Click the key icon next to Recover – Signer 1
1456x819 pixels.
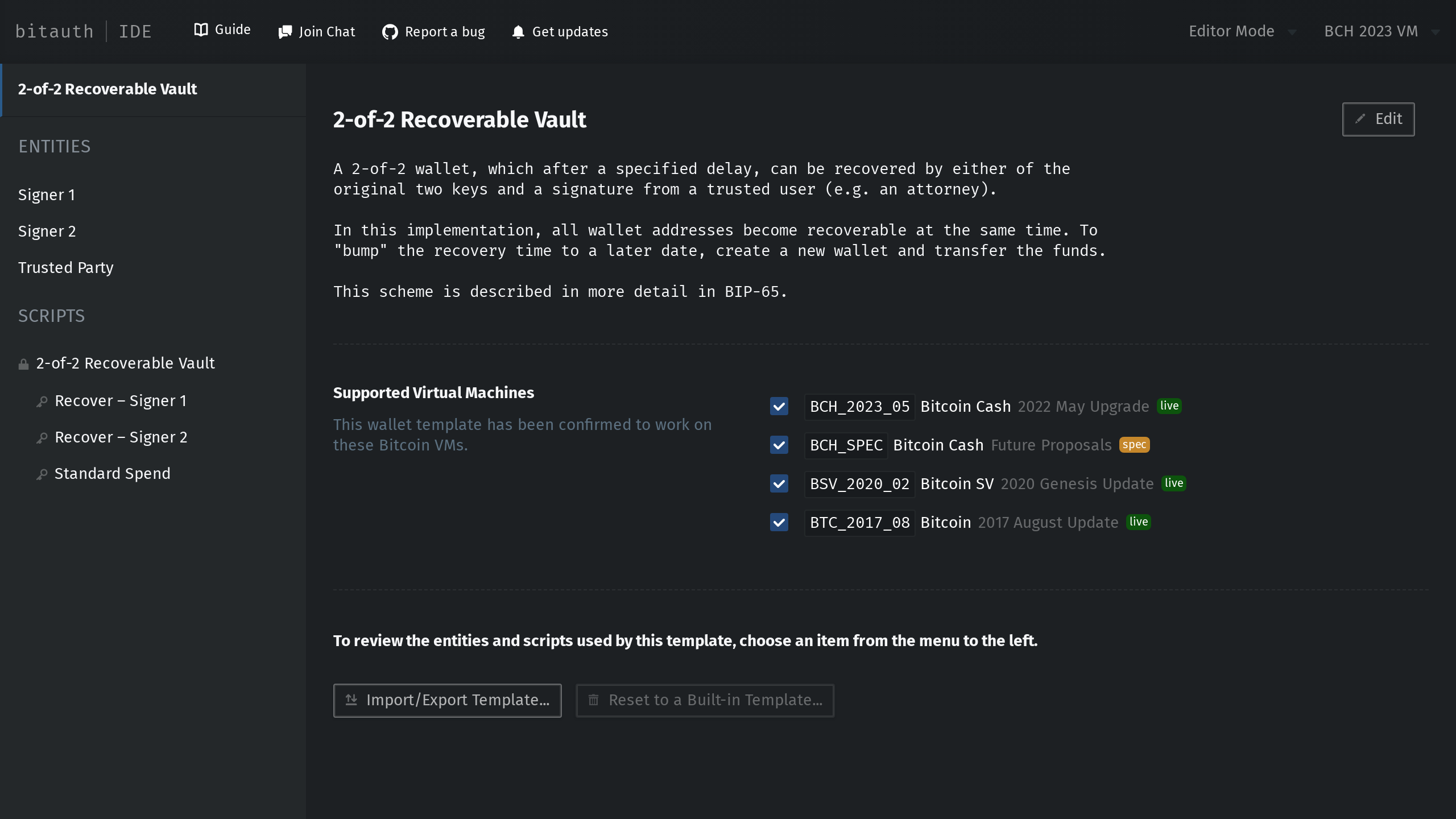(x=42, y=402)
